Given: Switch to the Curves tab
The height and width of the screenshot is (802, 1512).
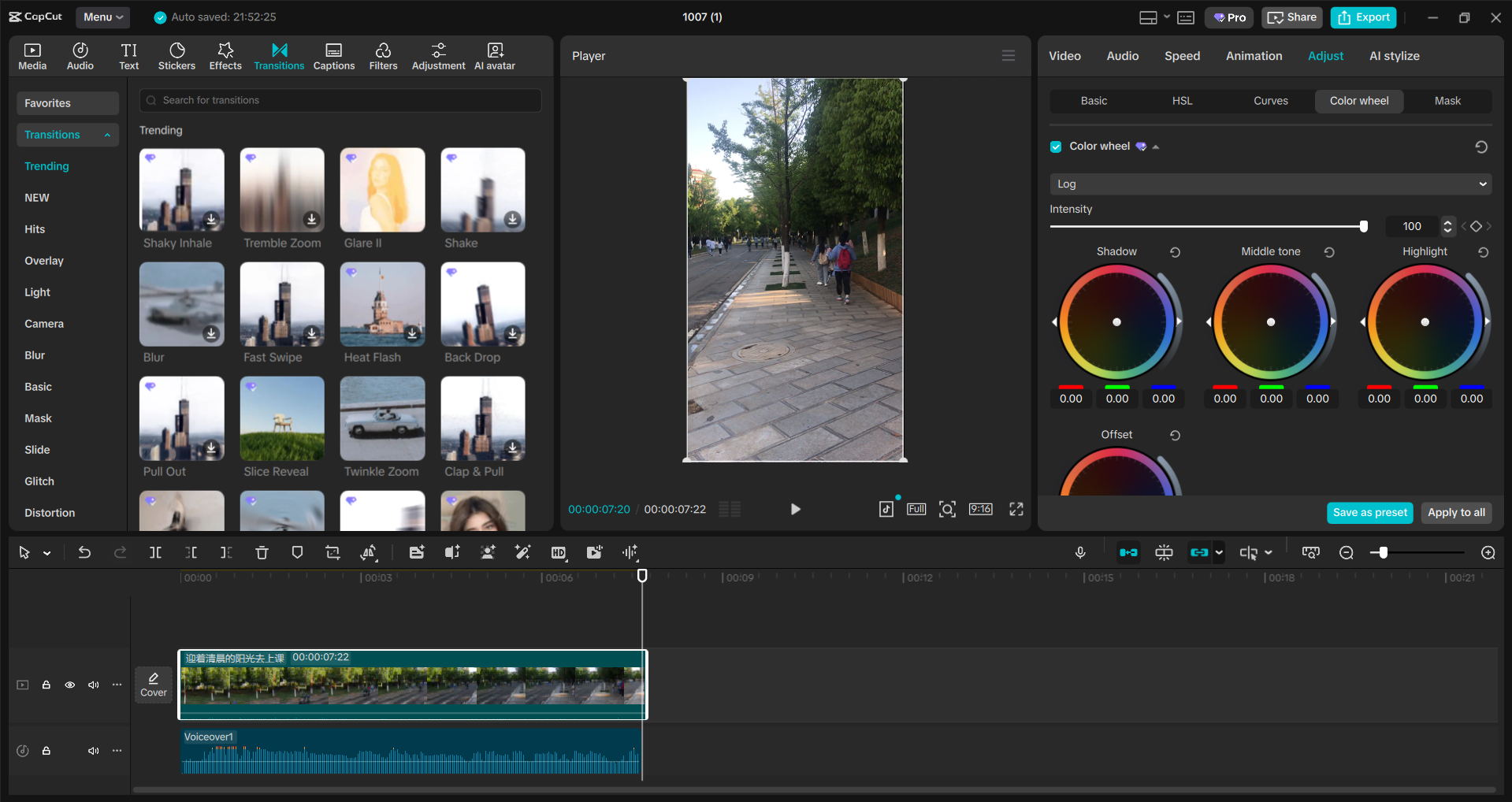Looking at the screenshot, I should pos(1270,101).
